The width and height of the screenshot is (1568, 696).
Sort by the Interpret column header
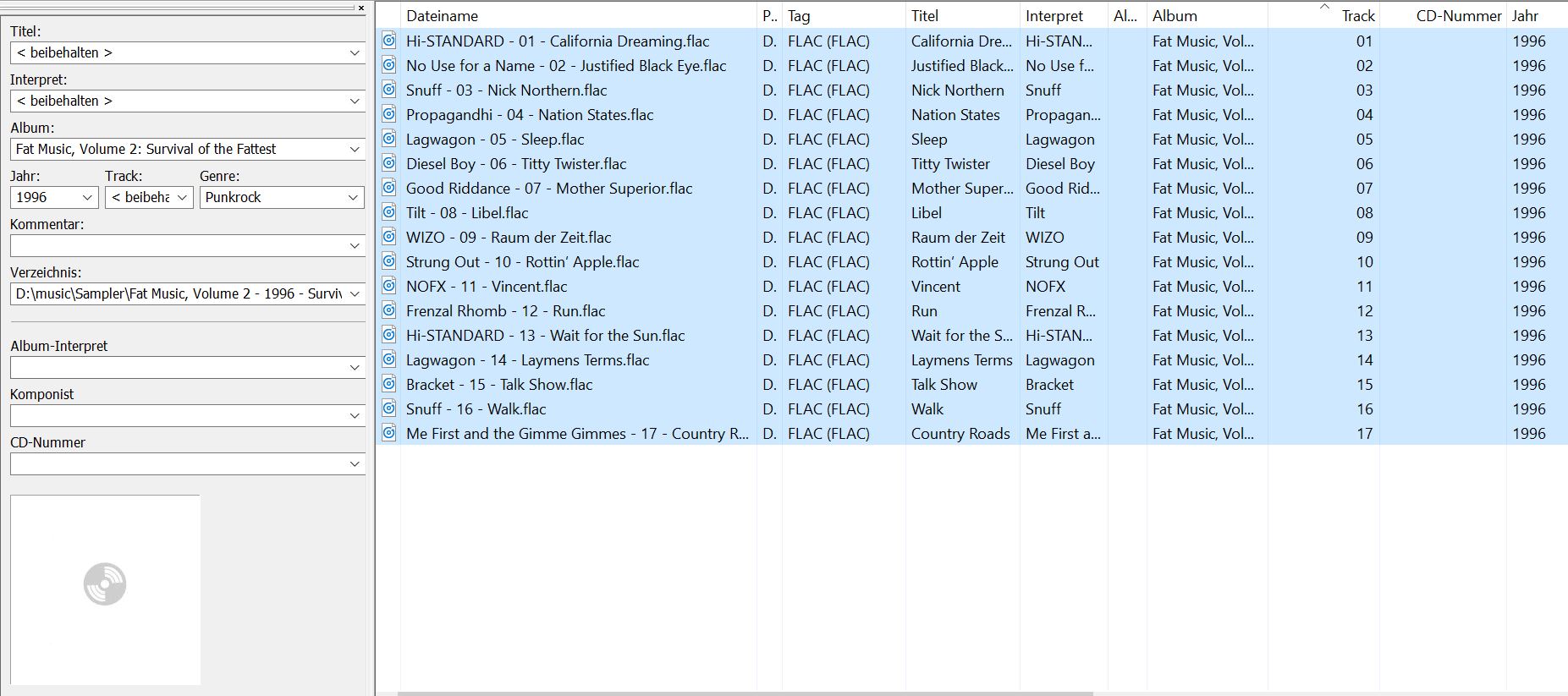(x=1064, y=15)
